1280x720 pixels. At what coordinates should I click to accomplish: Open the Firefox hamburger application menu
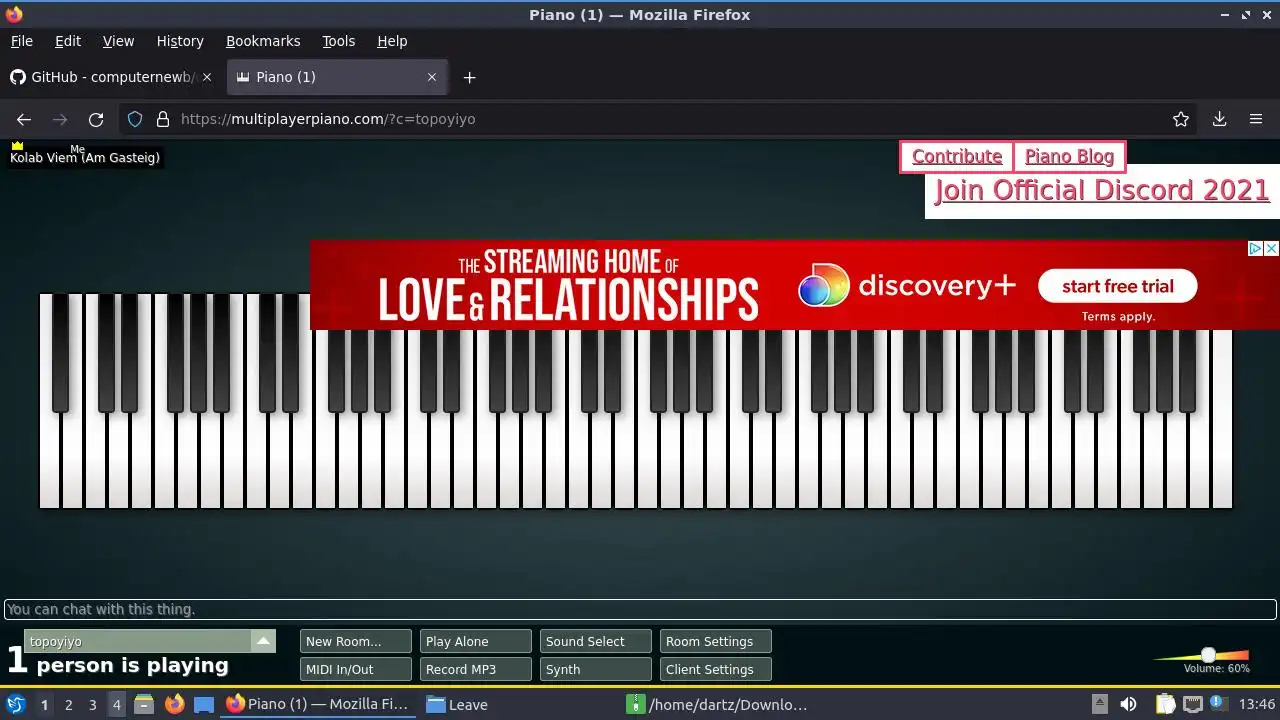click(x=1256, y=119)
